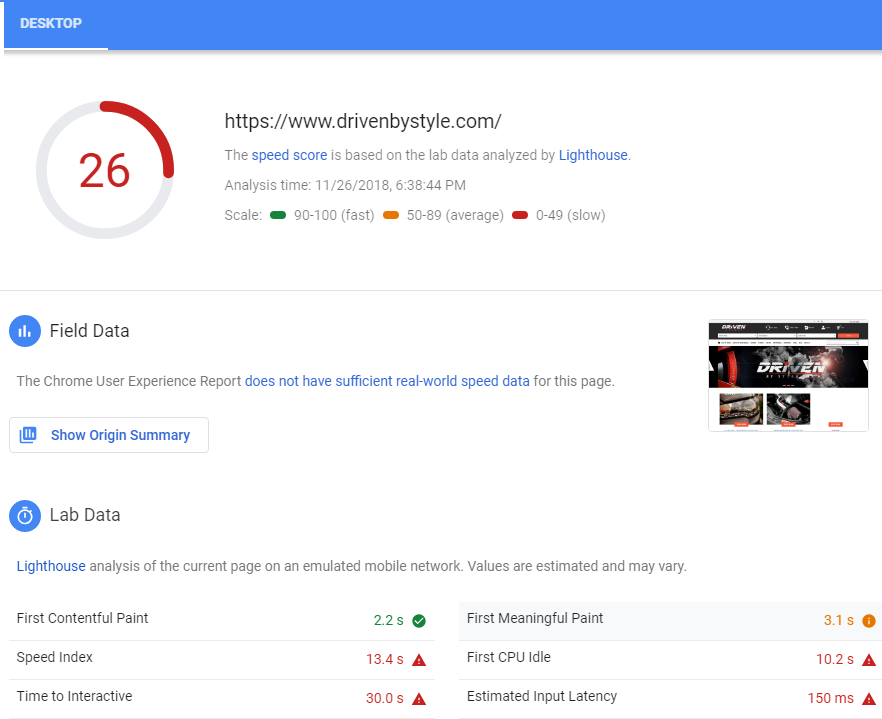Click the red 0-49 (slow) scale swatch

520,215
